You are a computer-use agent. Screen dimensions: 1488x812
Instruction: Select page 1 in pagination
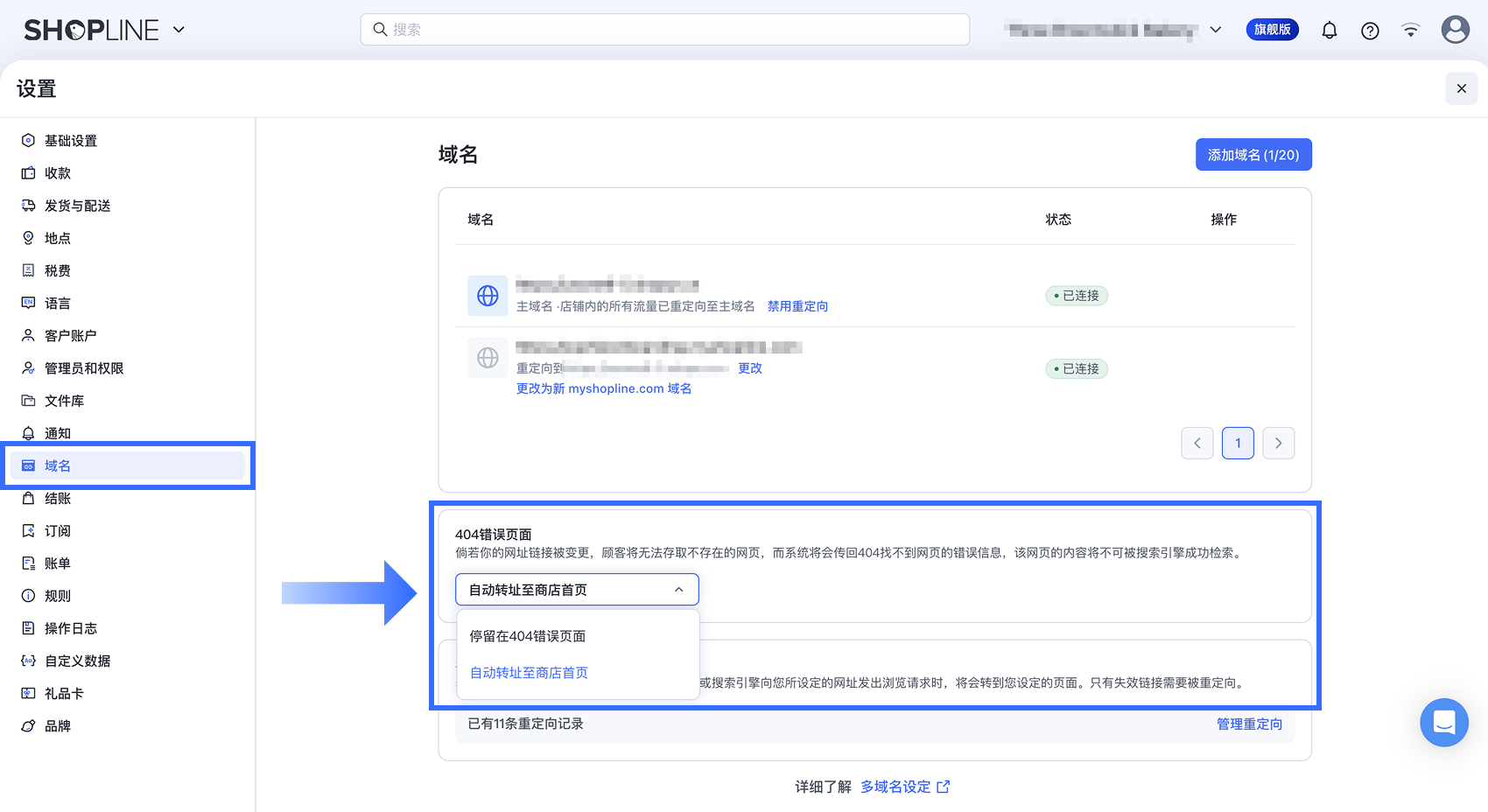1238,443
